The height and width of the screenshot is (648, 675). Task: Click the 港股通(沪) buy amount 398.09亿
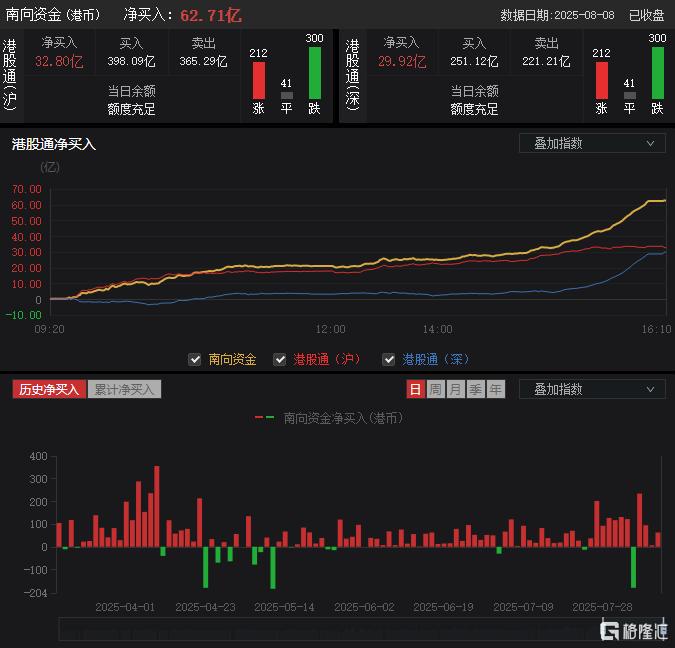(x=131, y=61)
